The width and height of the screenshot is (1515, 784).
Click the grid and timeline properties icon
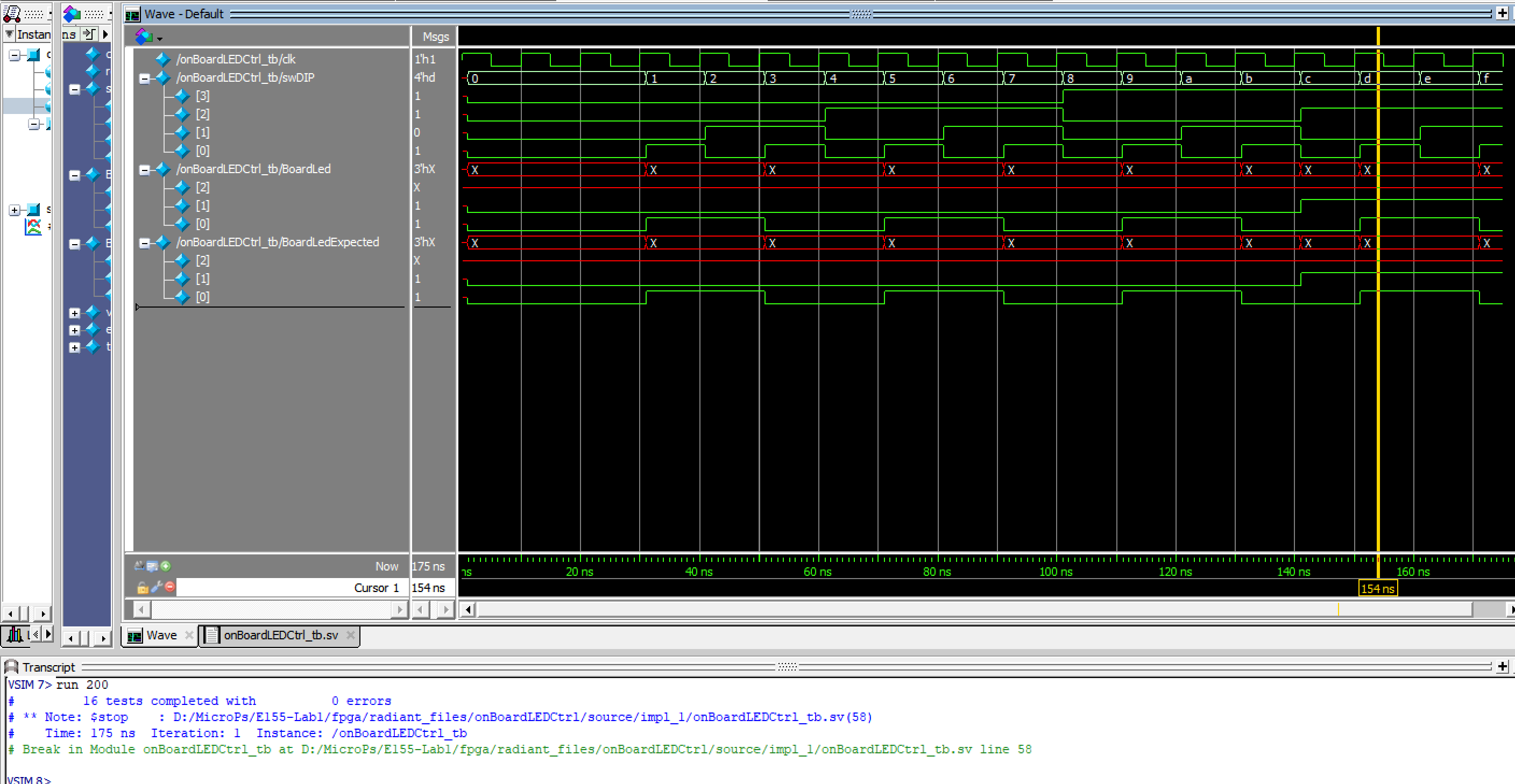tap(152, 566)
